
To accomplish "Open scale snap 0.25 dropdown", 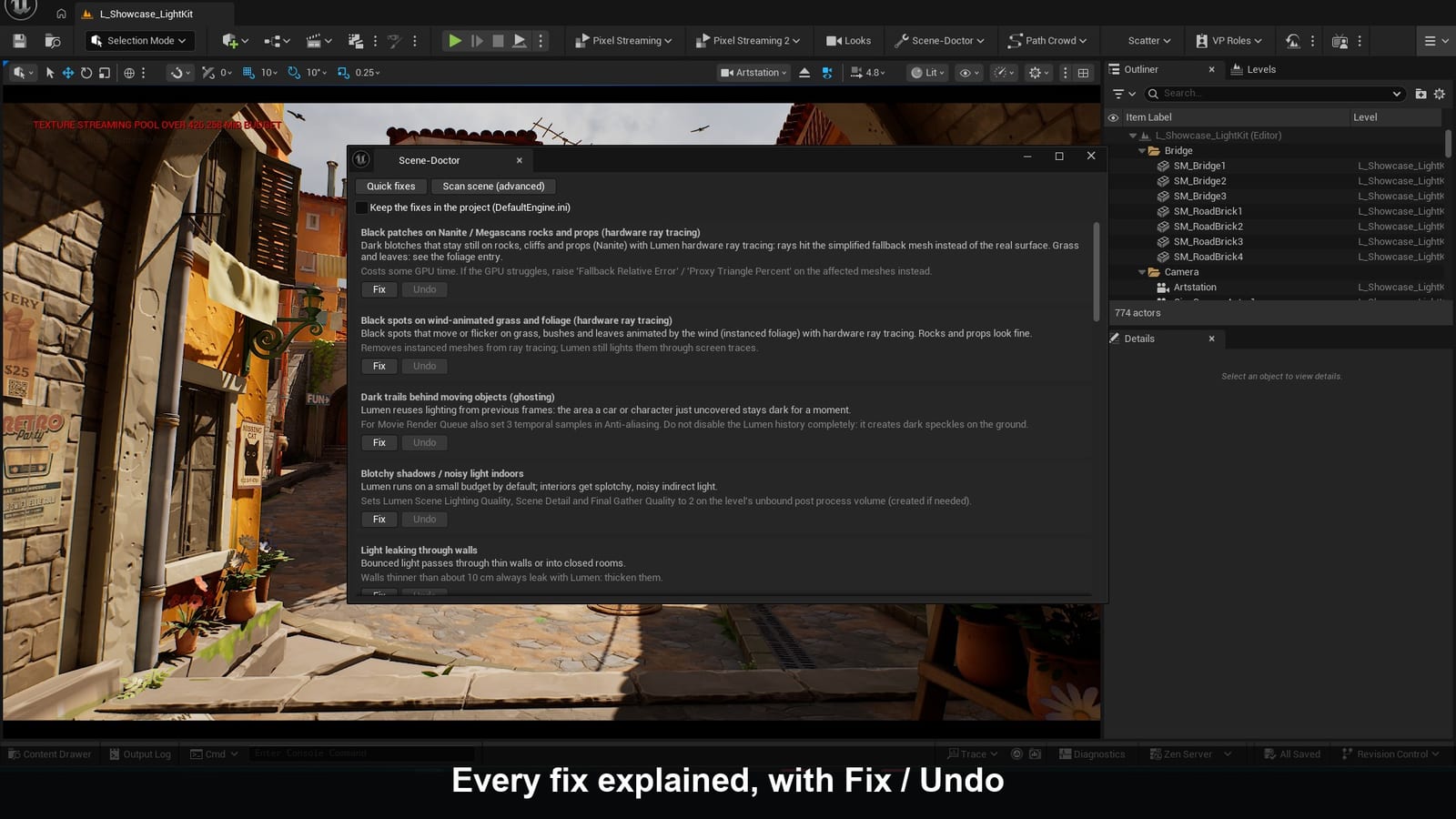I will click(368, 73).
